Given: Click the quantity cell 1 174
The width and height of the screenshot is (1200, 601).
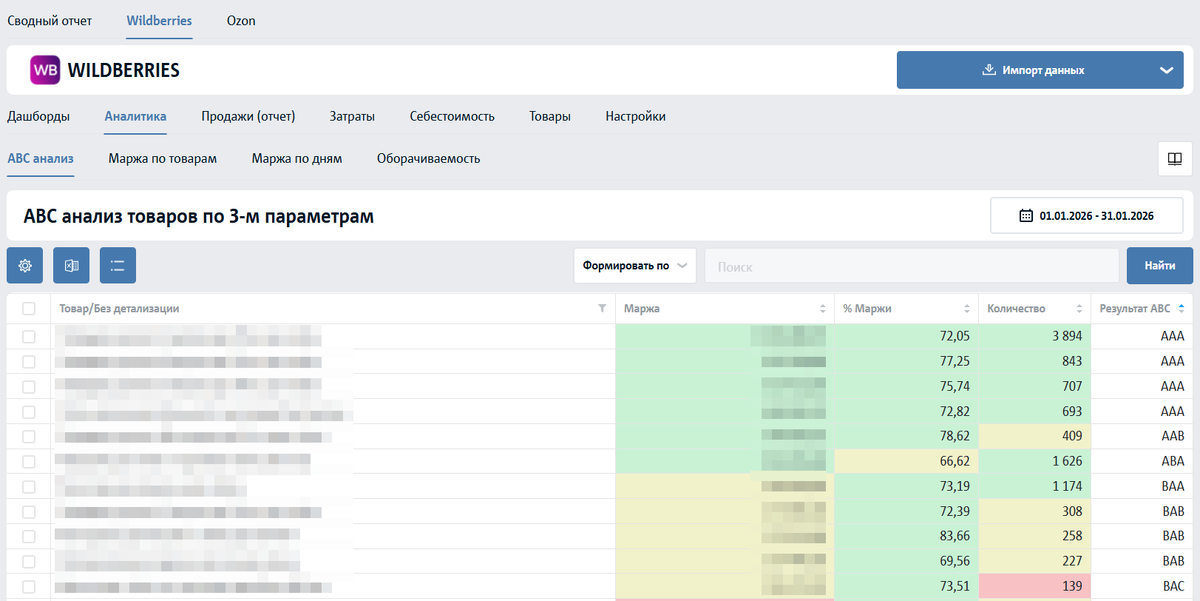Looking at the screenshot, I should pyautogui.click(x=1034, y=486).
